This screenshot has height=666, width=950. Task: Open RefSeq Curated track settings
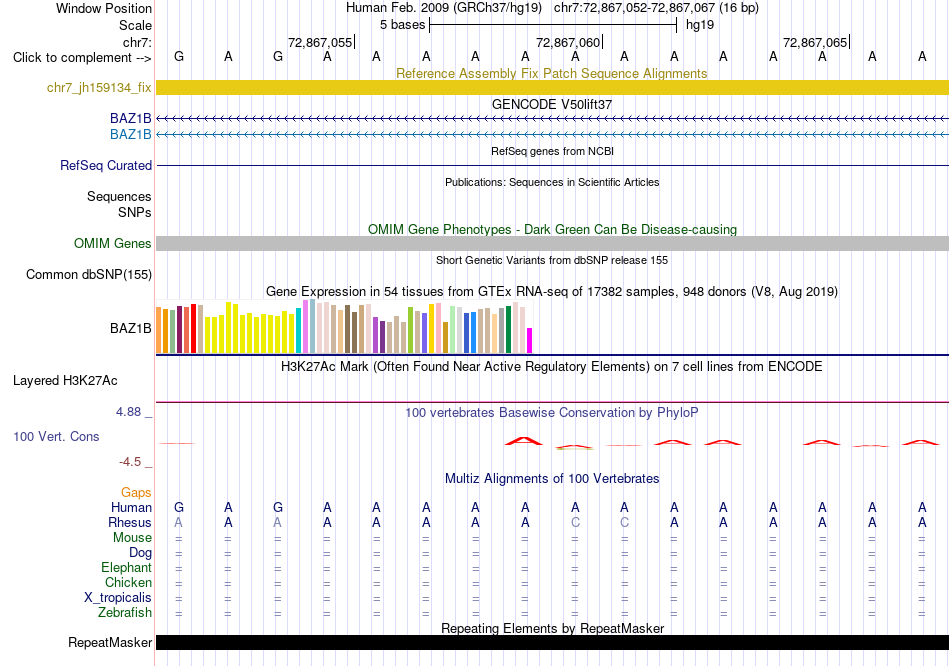(105, 165)
